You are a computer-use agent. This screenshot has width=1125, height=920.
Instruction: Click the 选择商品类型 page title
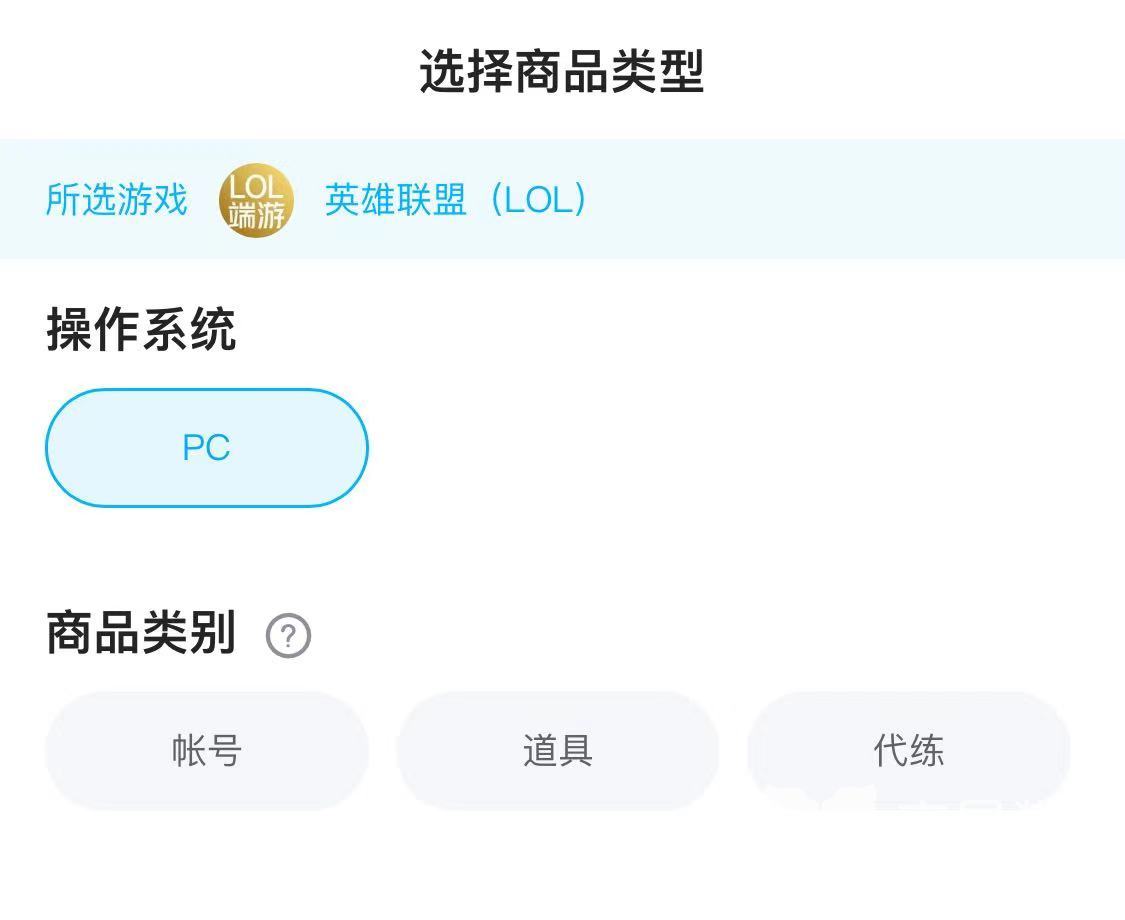562,73
